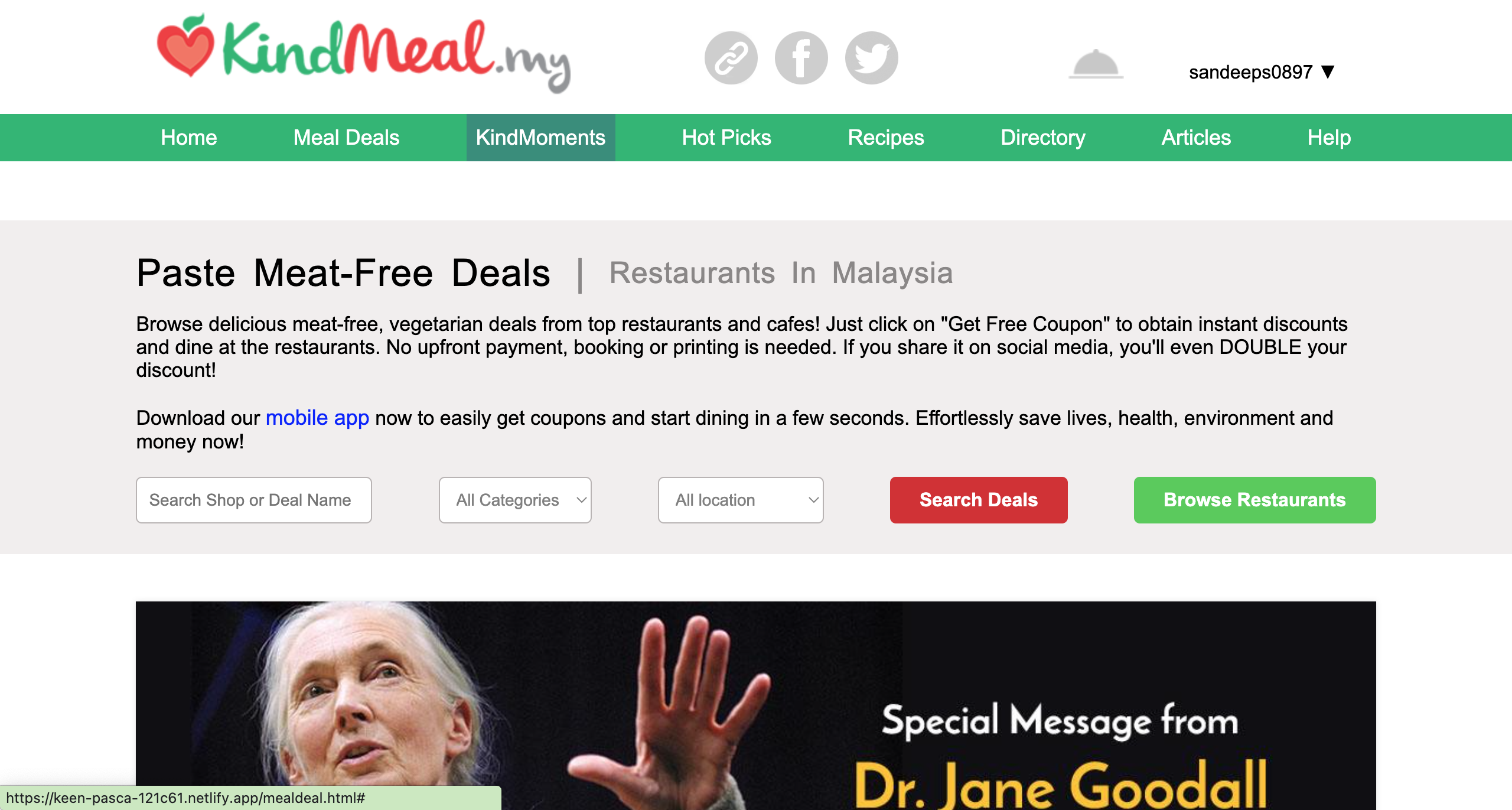Open the All location dropdown
Viewport: 1512px width, 810px height.
pos(741,500)
